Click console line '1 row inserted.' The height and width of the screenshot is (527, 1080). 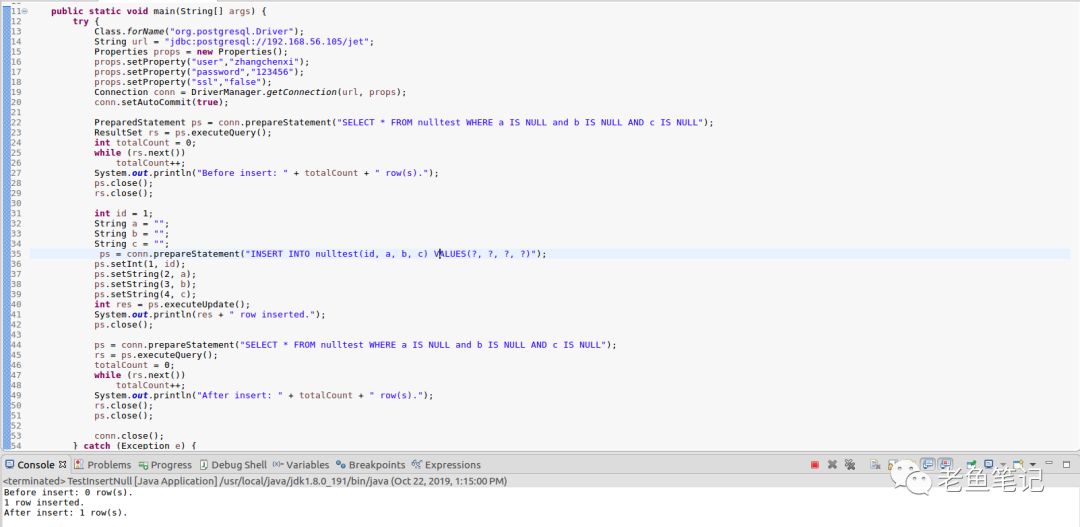click(43, 503)
